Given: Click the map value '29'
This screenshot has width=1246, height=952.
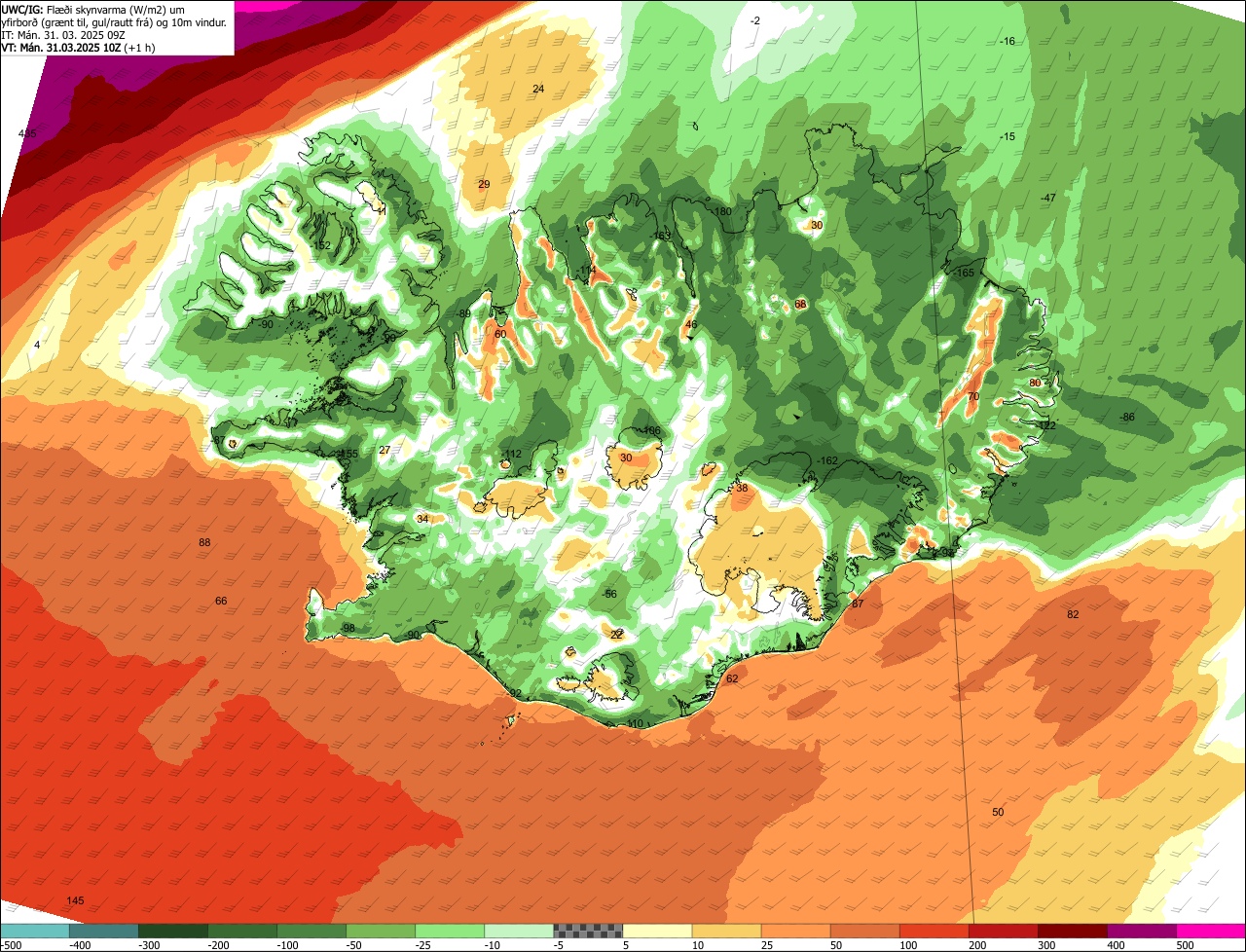Looking at the screenshot, I should pyautogui.click(x=484, y=184).
